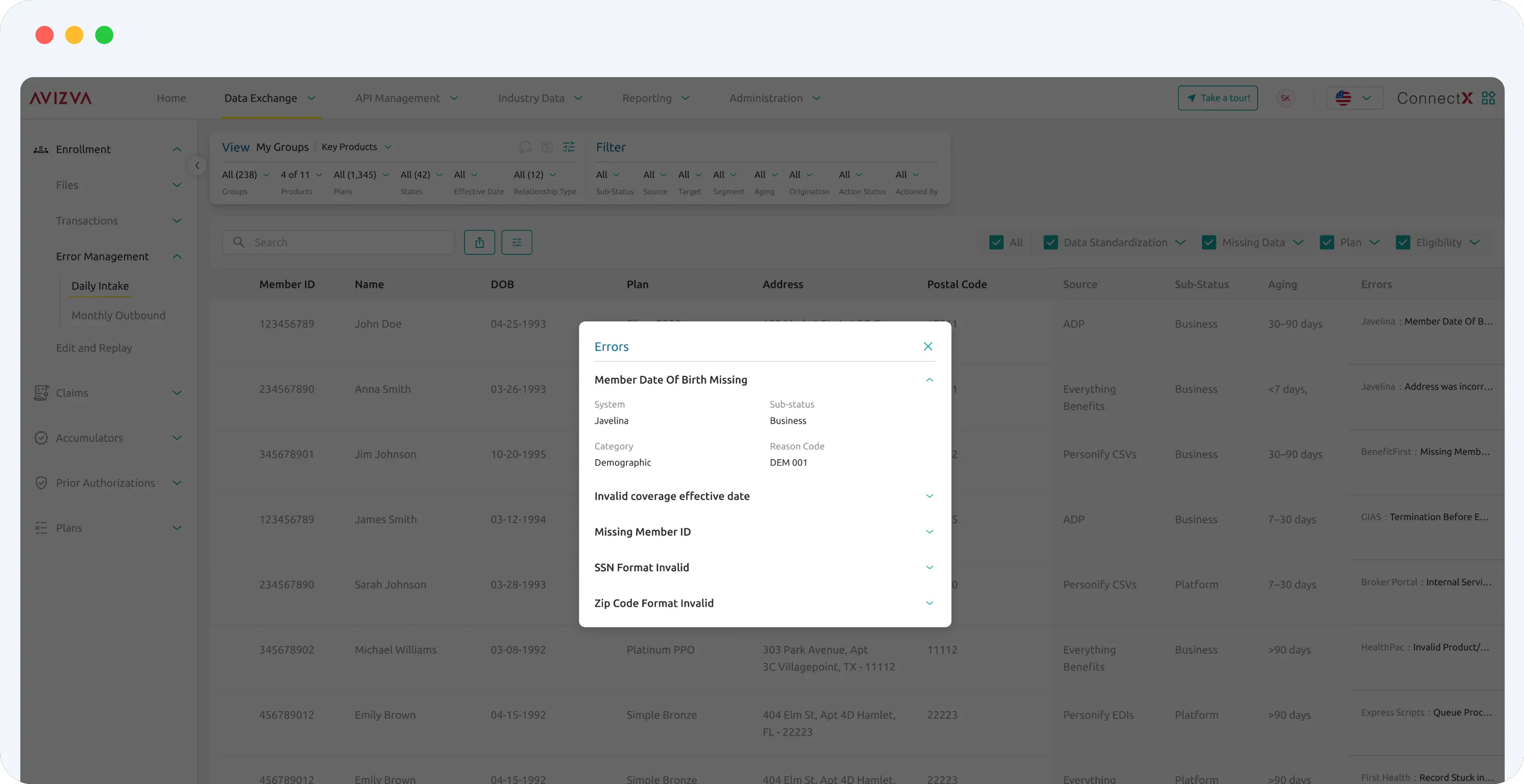Collapse the sidebar with the left arrow

click(197, 166)
